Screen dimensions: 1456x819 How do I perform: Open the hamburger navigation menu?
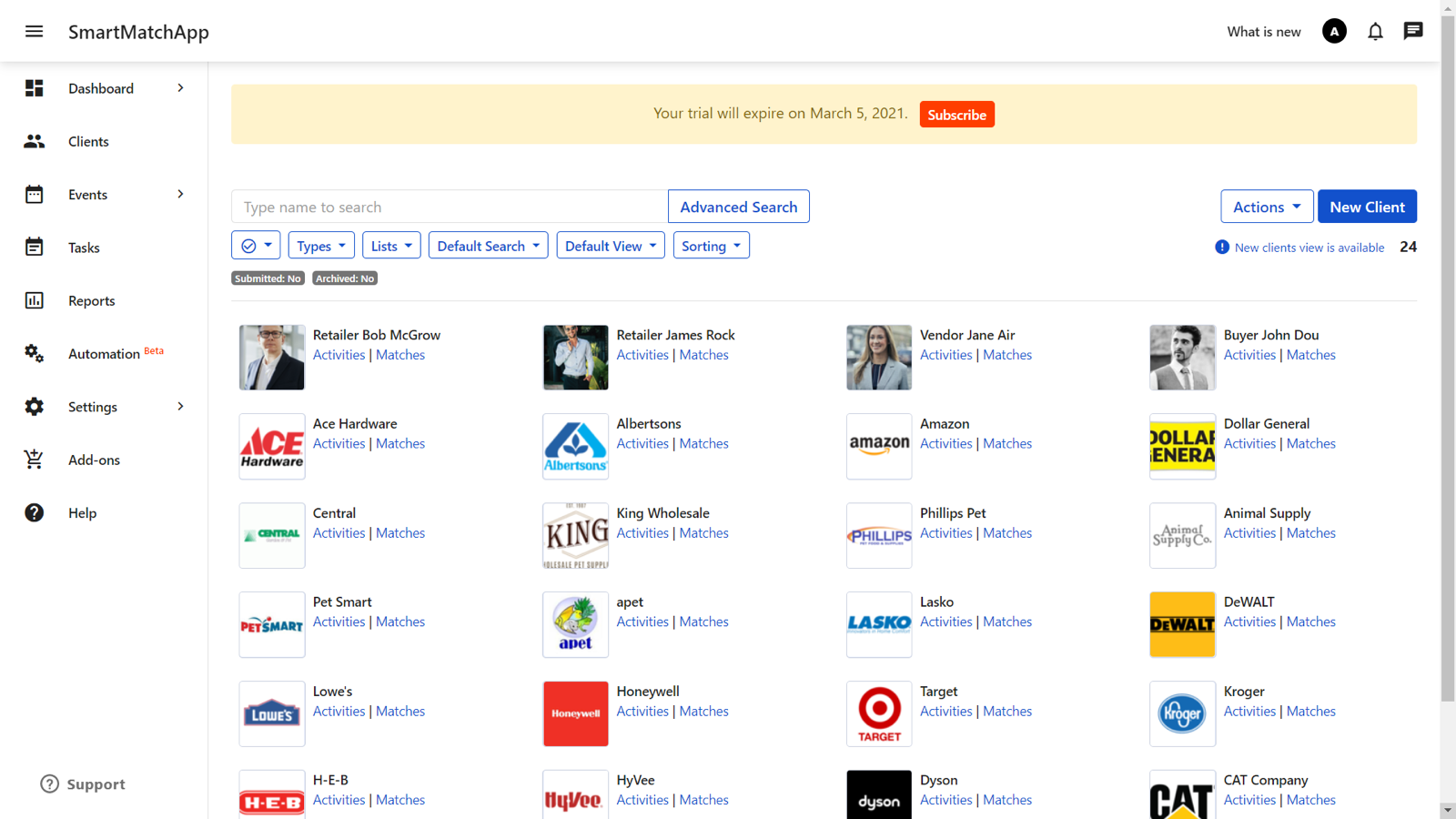tap(34, 31)
